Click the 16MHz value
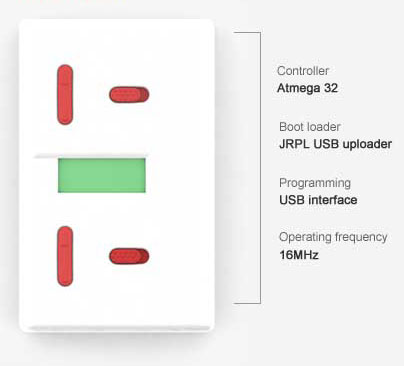 299,255
